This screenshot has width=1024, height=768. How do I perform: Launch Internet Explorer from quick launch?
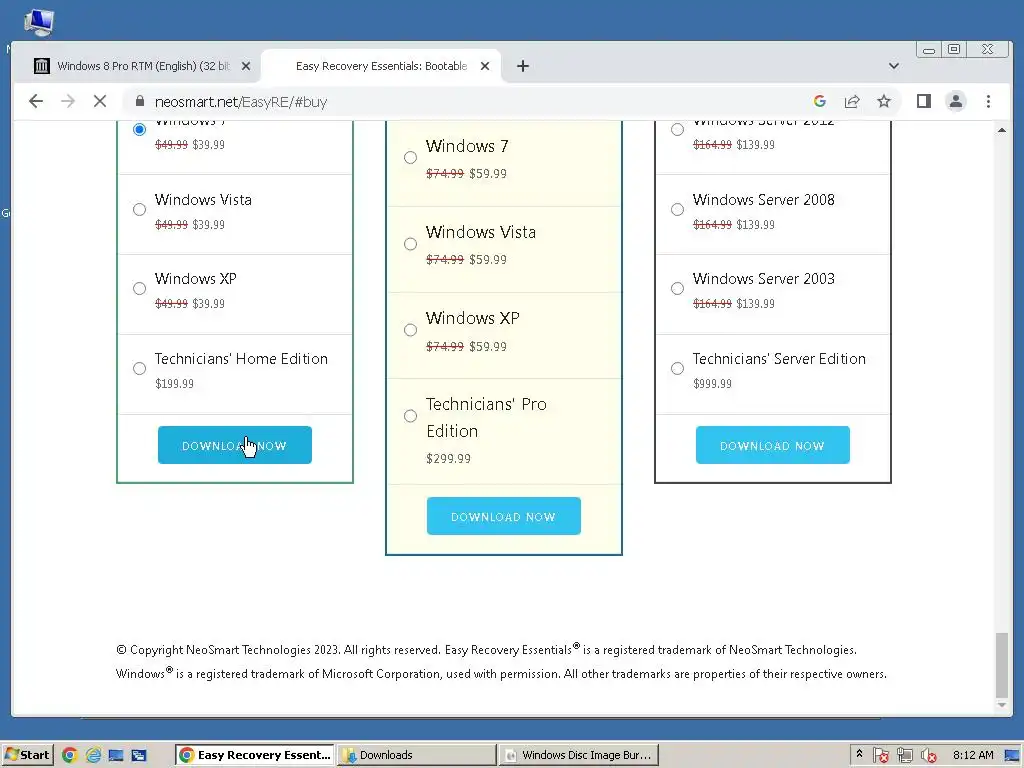point(93,755)
